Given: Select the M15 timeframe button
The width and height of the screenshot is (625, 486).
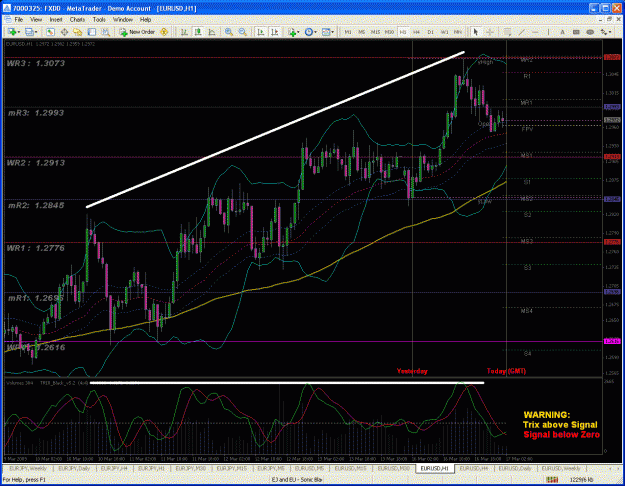Looking at the screenshot, I should tap(375, 32).
